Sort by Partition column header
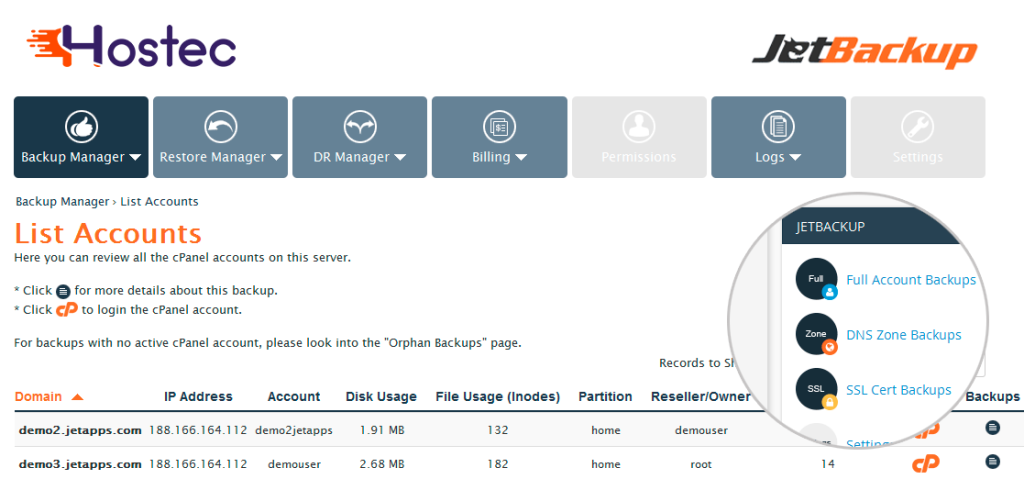The image size is (1024, 479). 605,397
